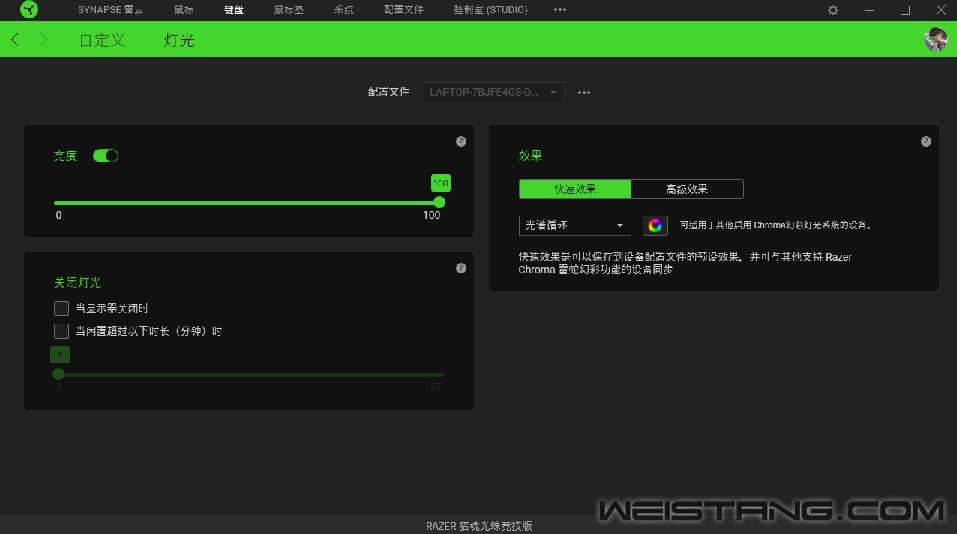Viewport: 957px width, 534px height.
Task: Maximize the Synapse window
Action: tap(906, 10)
